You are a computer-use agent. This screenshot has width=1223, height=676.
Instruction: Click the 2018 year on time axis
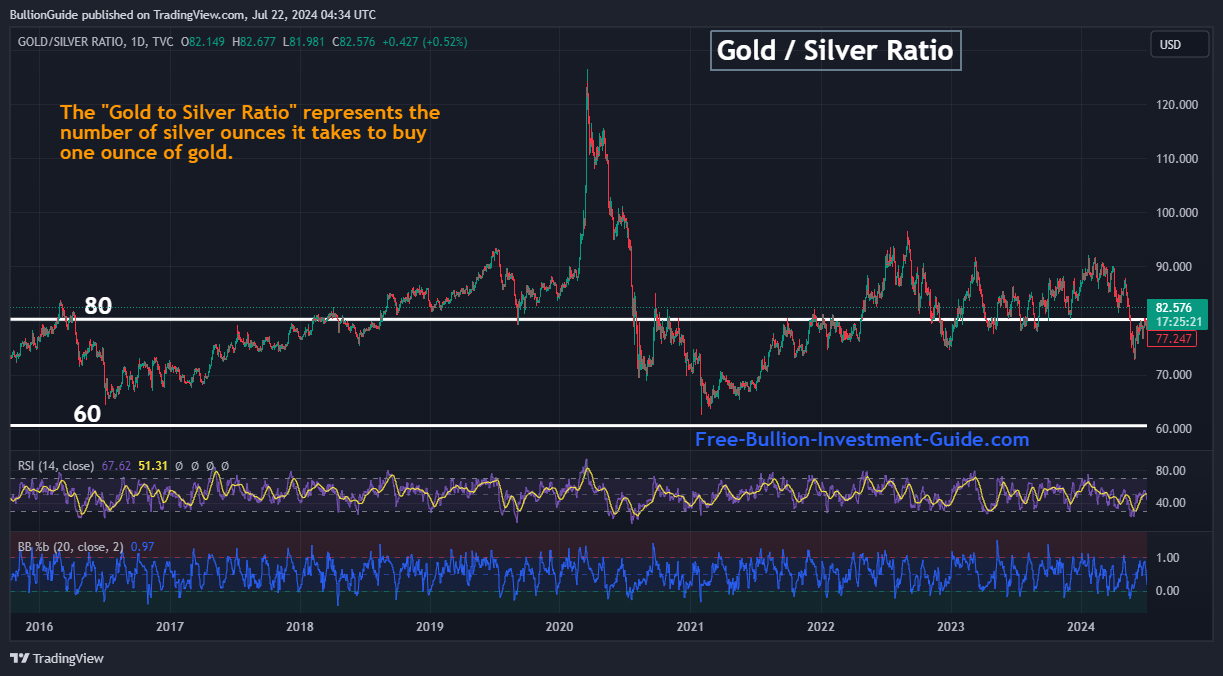(299, 627)
